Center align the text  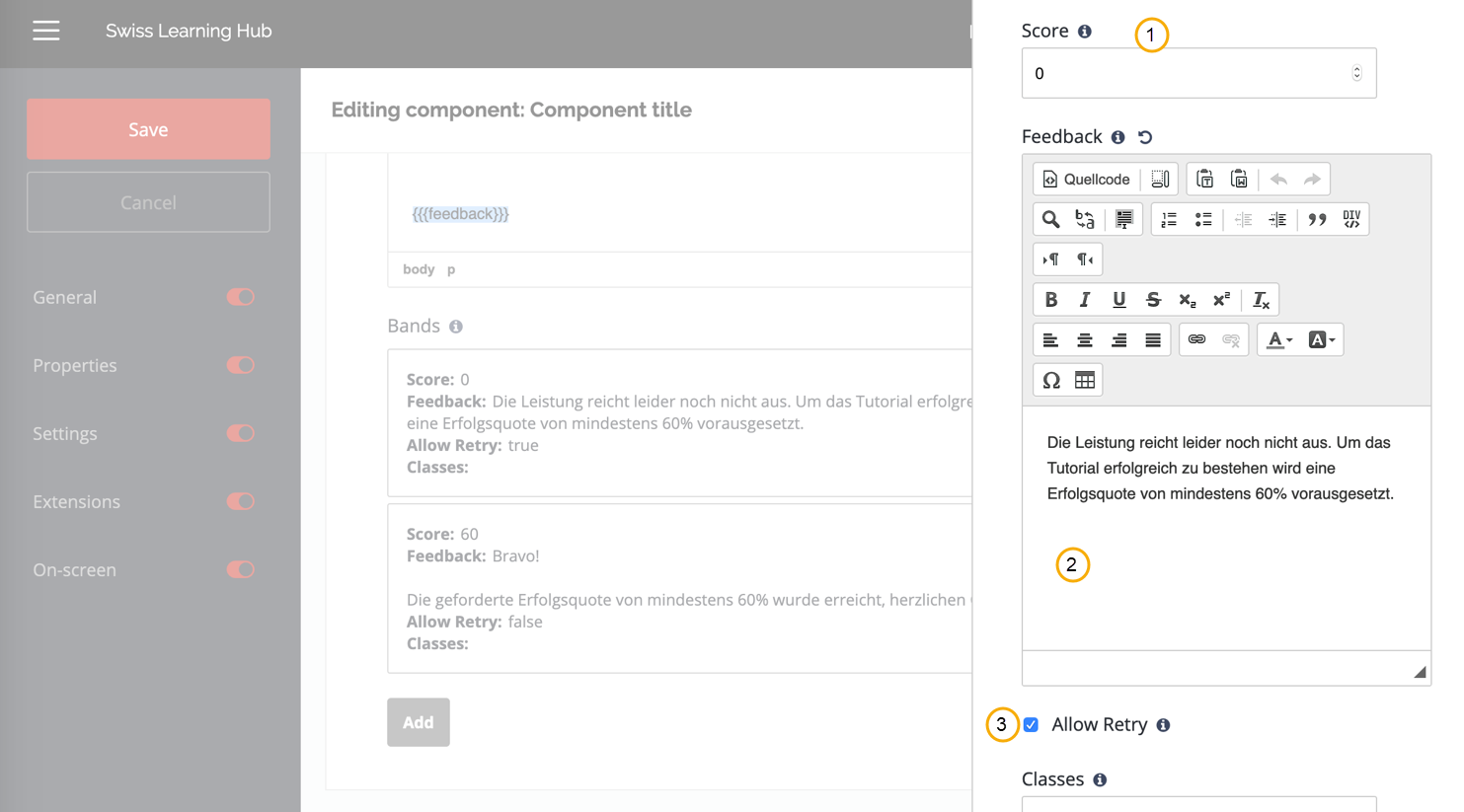coord(1085,340)
